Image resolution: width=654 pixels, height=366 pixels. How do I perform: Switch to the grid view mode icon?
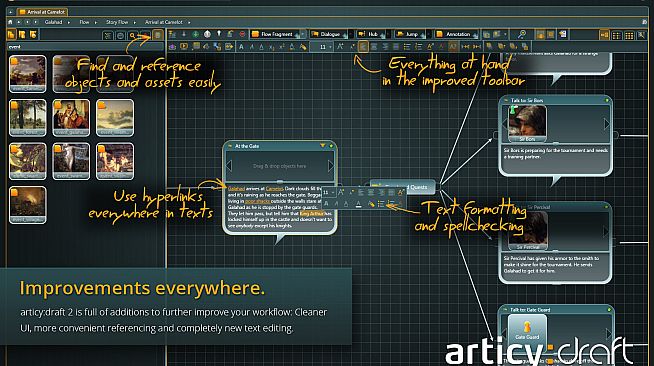629,35
